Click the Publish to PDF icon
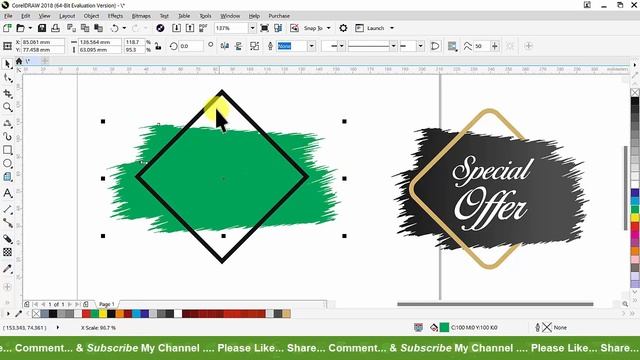640x360 pixels. (x=203, y=28)
